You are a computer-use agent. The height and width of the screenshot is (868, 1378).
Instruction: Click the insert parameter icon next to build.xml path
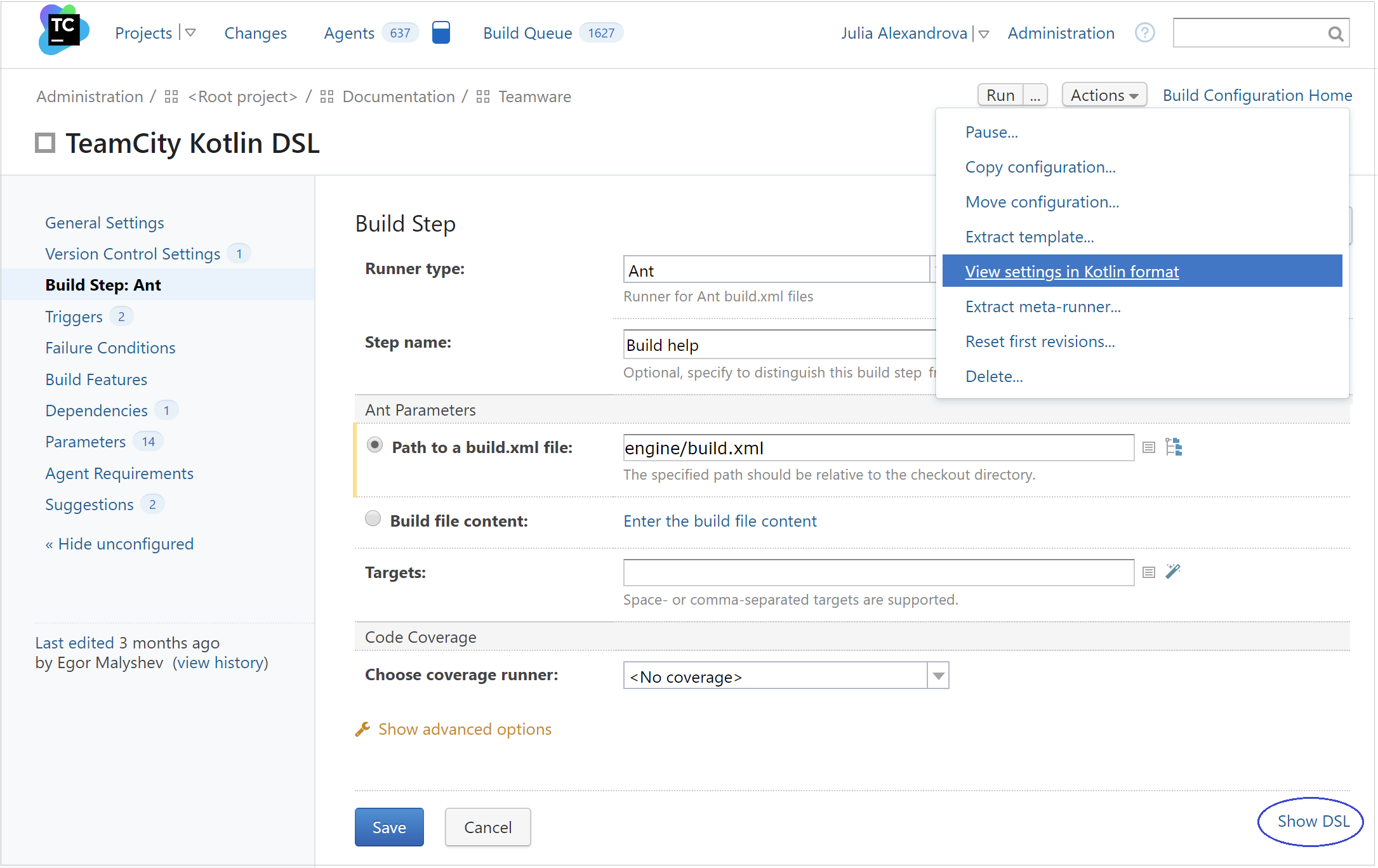pyautogui.click(x=1149, y=447)
